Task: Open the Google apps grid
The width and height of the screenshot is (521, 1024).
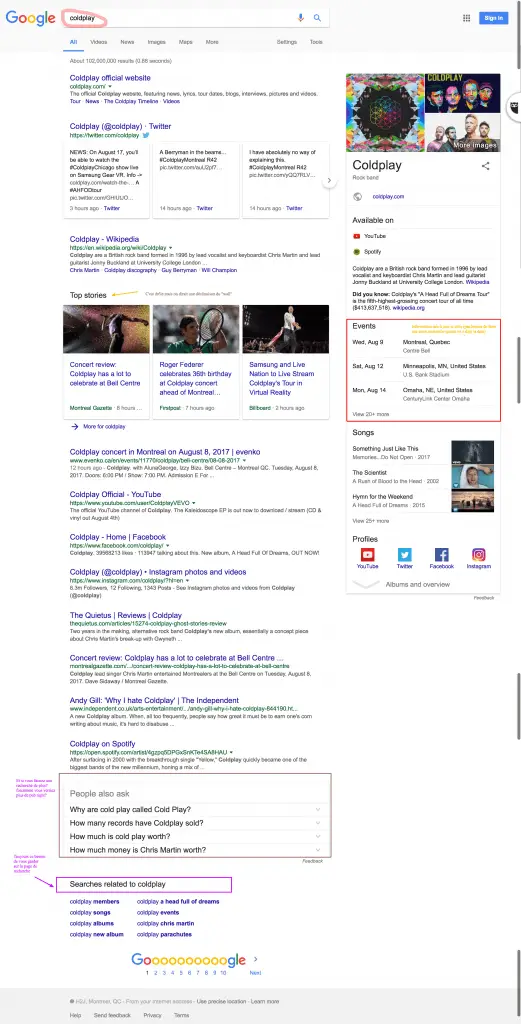Action: 467,18
